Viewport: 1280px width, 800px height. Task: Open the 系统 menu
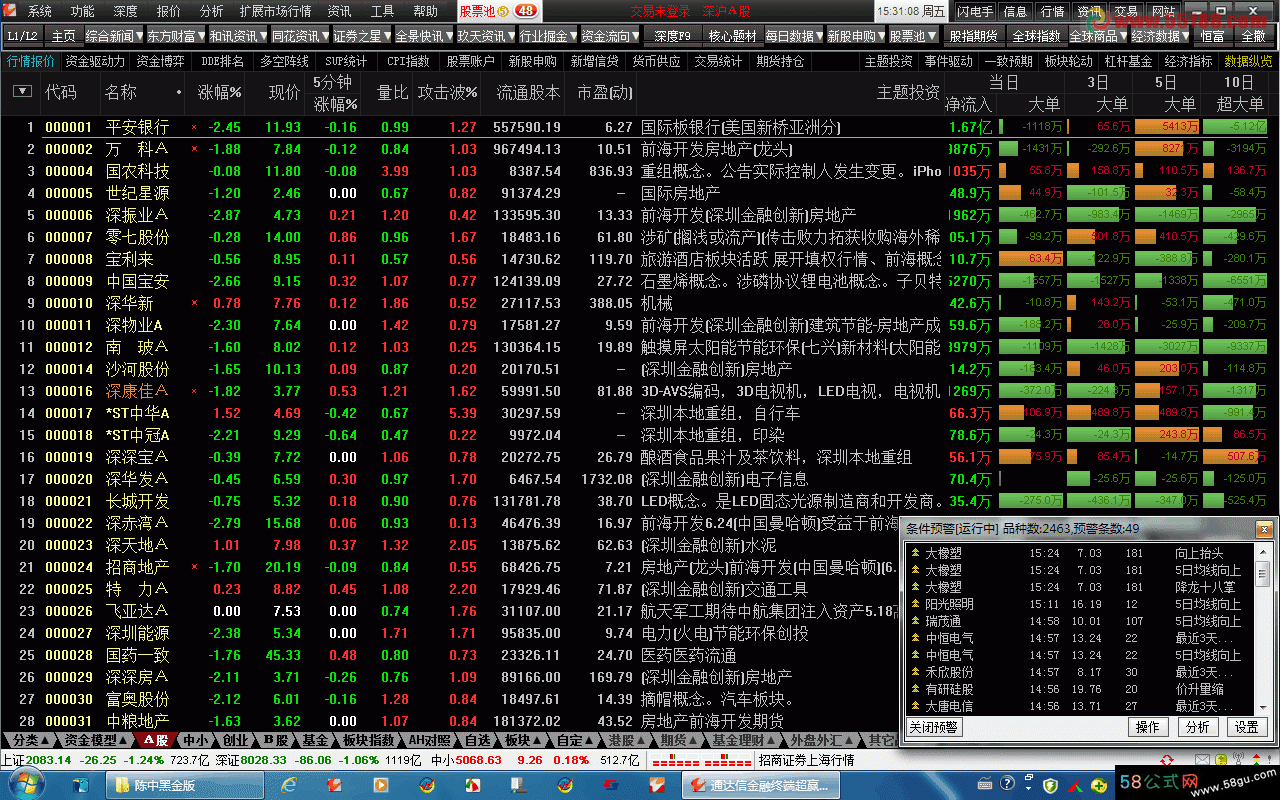click(x=40, y=11)
